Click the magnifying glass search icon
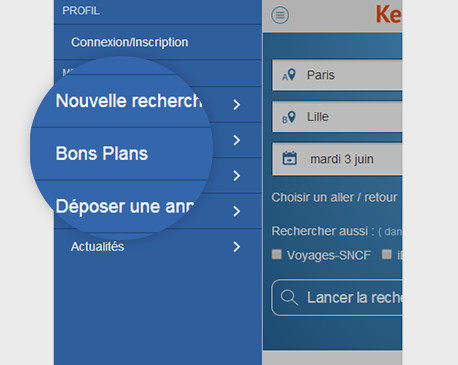Screen dimensions: 458x365 click(x=289, y=297)
